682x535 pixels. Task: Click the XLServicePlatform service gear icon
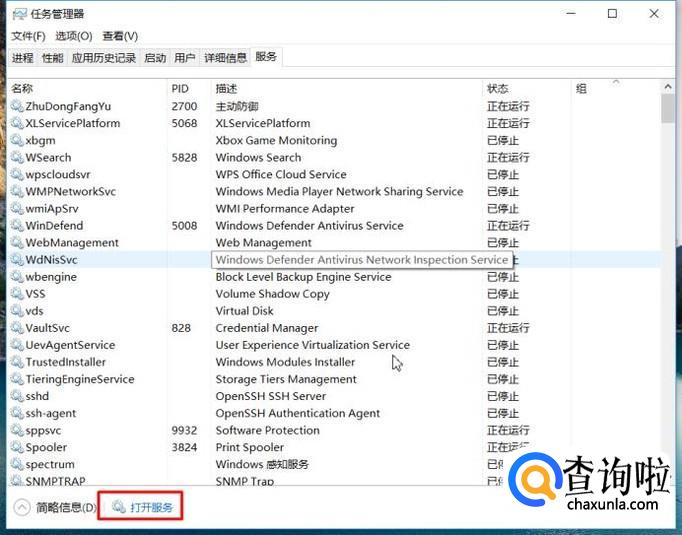(x=17, y=123)
